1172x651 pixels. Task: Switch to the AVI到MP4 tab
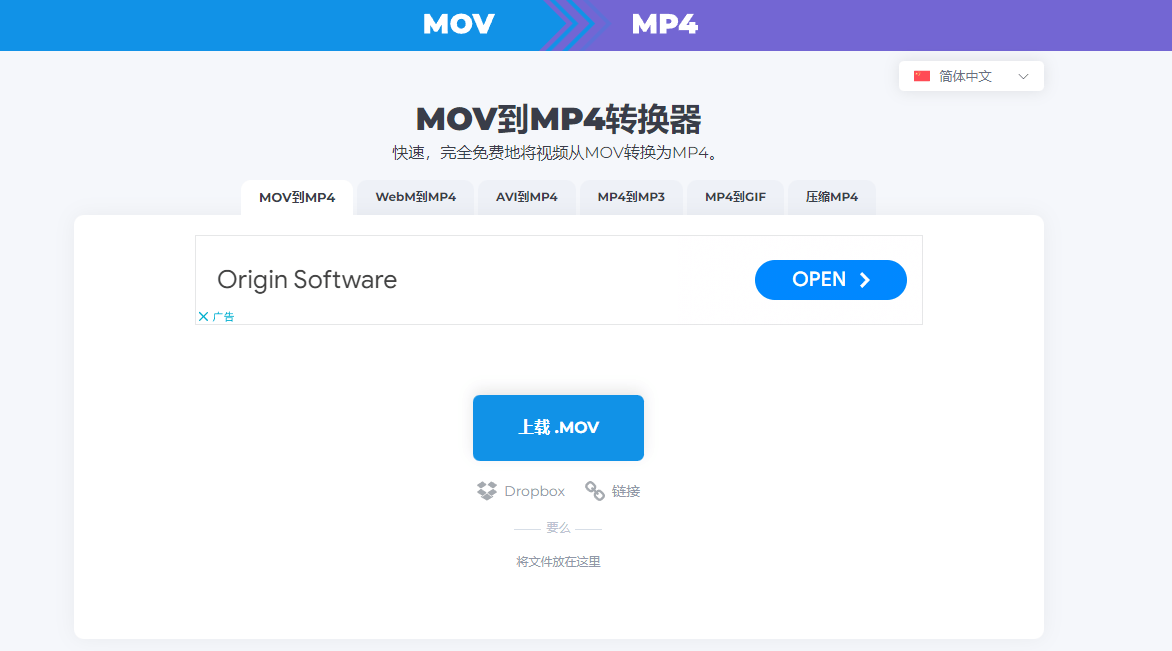pyautogui.click(x=526, y=197)
